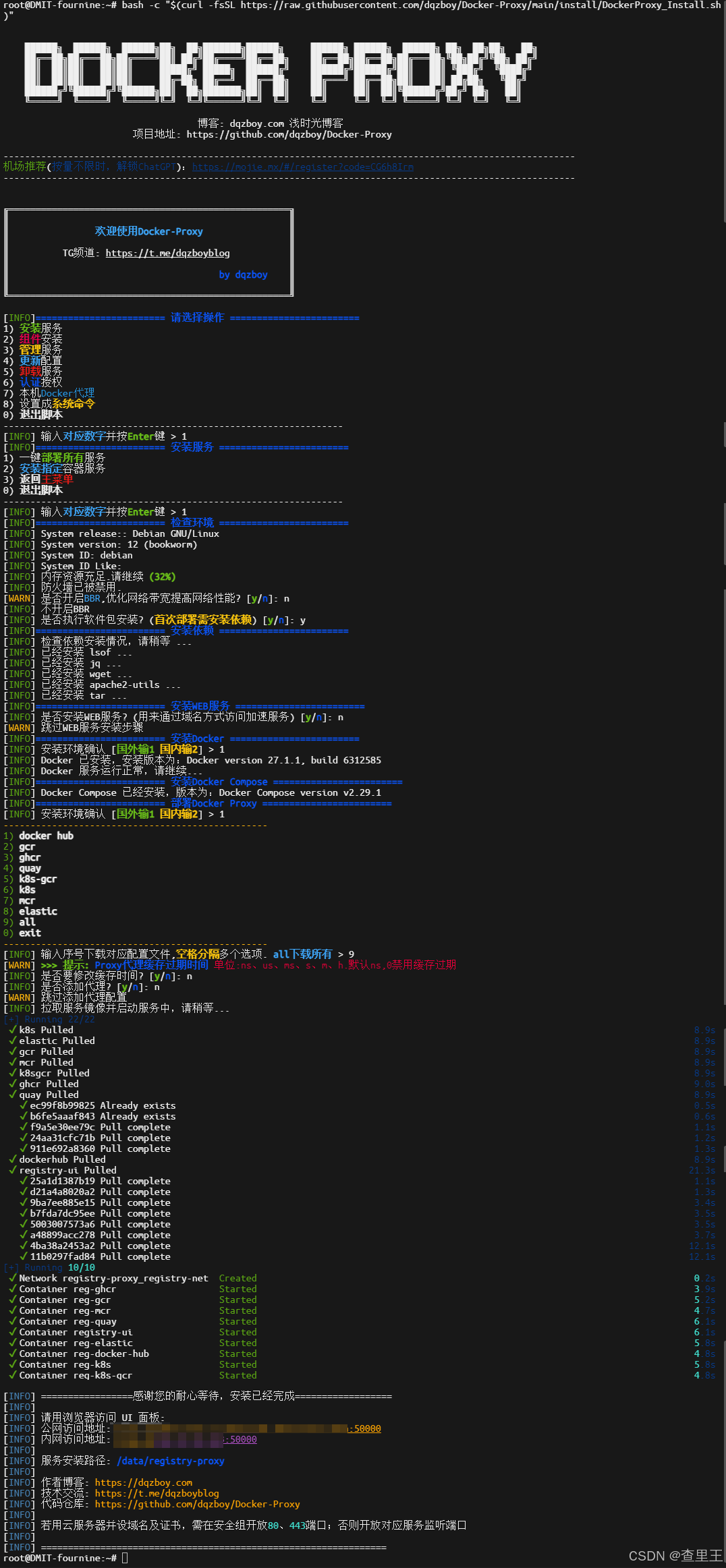Select registry option '3) ghcr'
The image size is (726, 1568).
point(22,857)
